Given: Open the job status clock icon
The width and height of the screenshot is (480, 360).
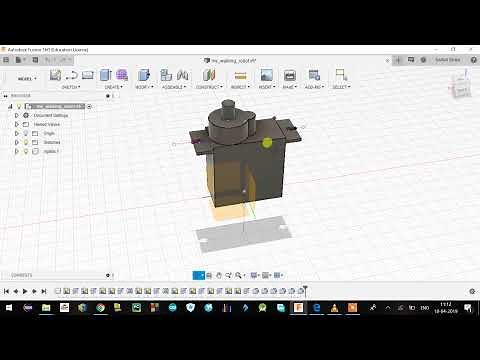Looking at the screenshot, I should pos(423,60).
